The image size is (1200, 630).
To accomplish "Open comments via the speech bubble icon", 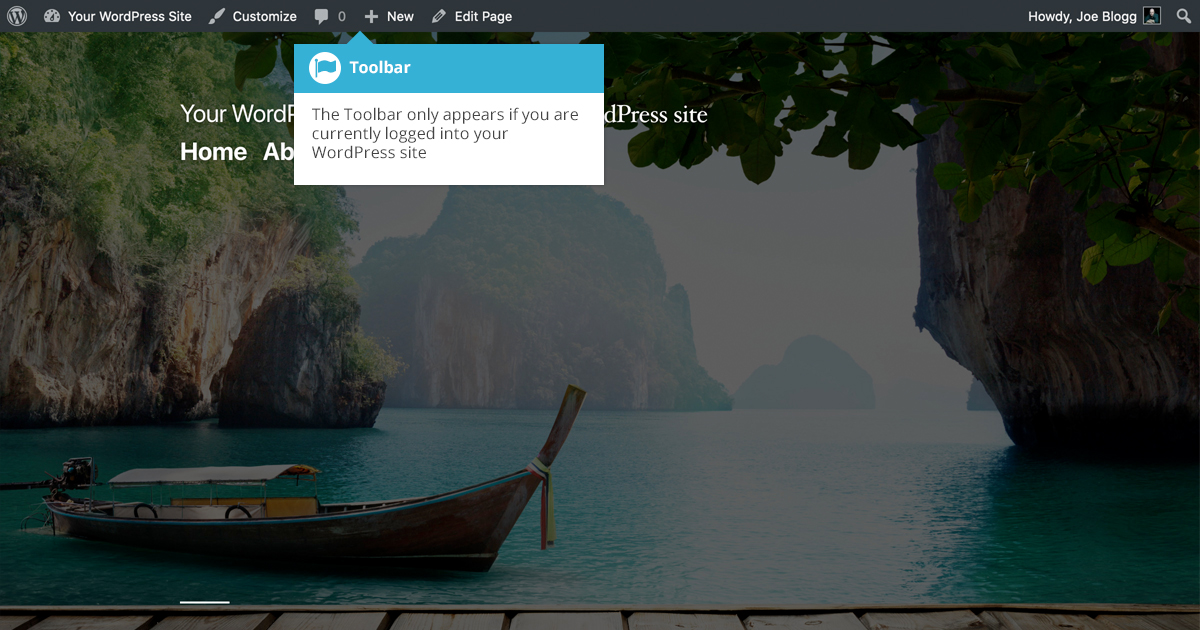I will click(321, 16).
